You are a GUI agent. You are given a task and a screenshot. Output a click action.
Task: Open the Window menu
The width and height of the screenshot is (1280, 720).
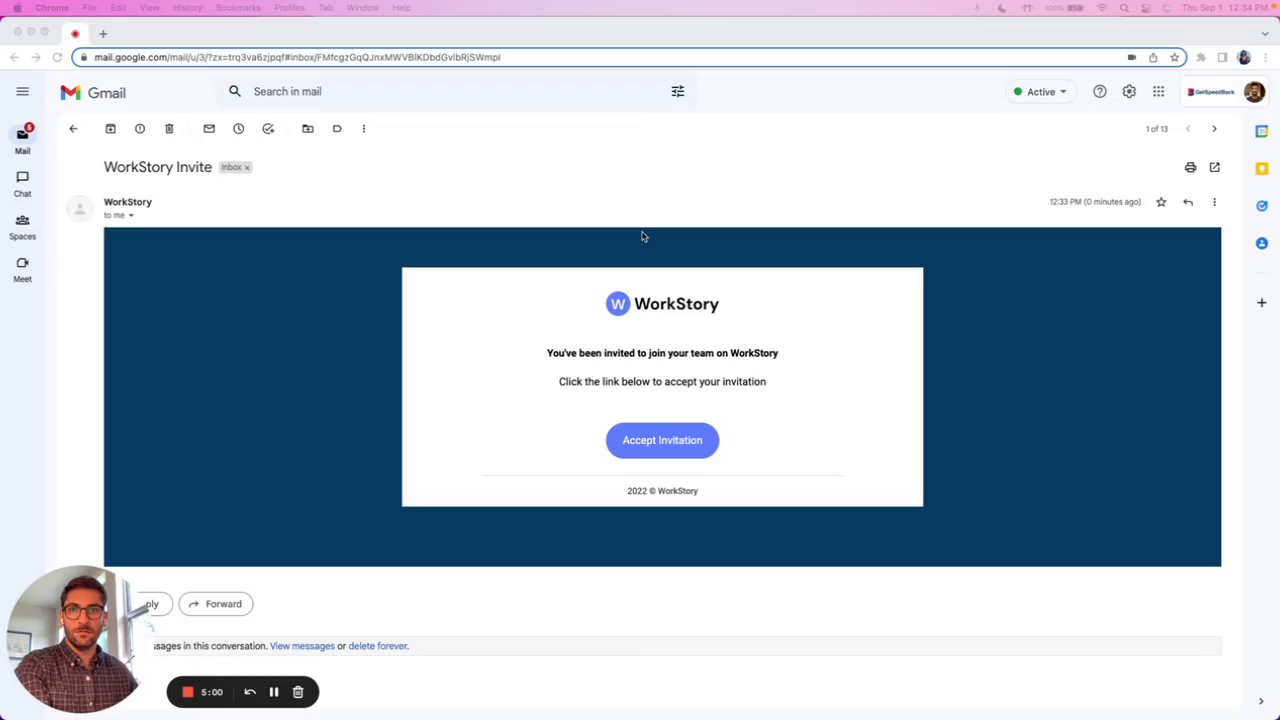[362, 8]
